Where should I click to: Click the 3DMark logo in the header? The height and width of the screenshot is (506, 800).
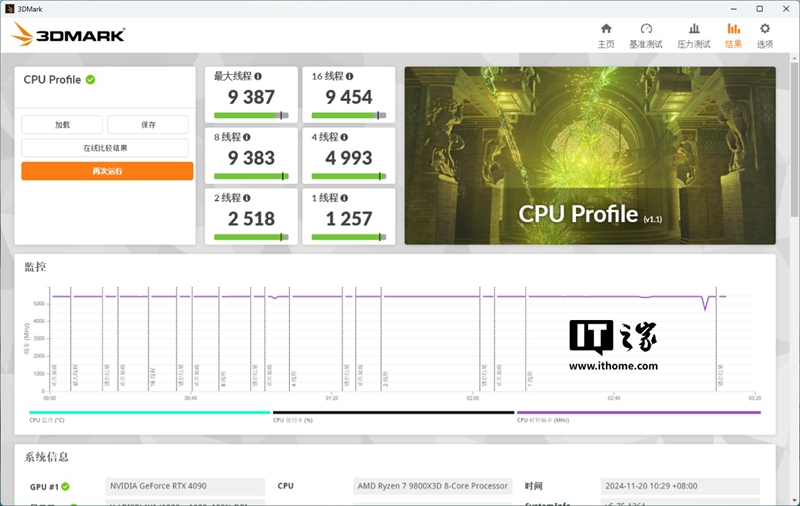click(x=68, y=34)
